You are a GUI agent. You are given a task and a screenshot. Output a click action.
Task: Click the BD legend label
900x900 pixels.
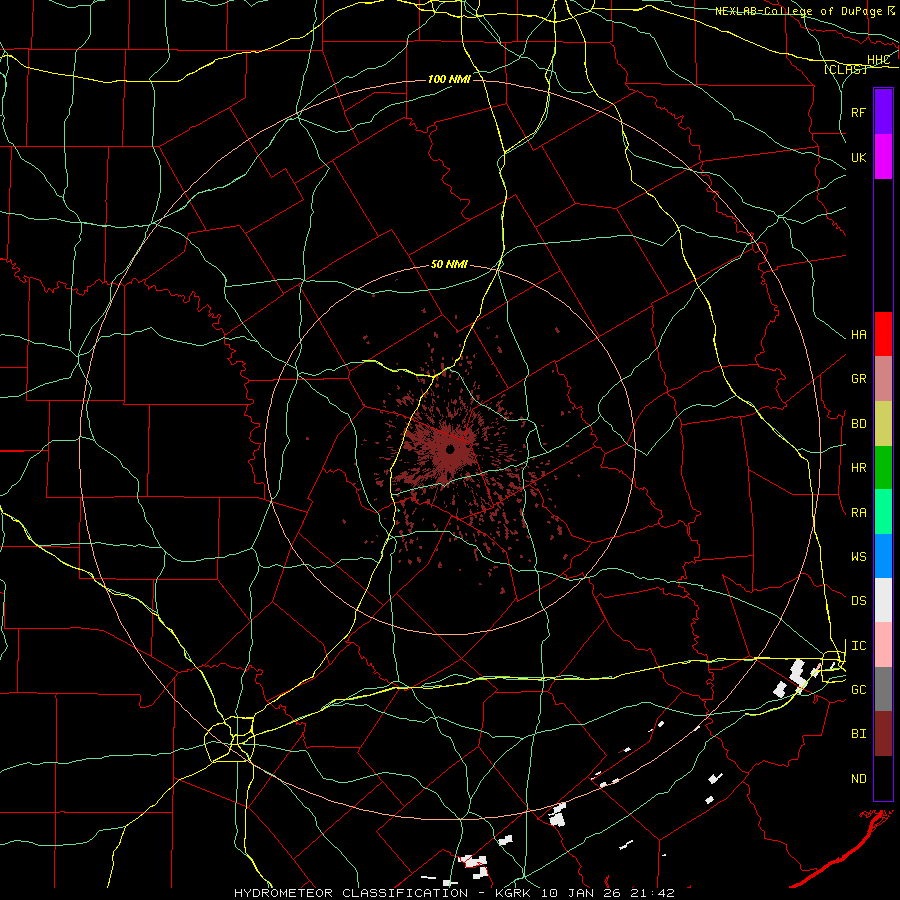pyautogui.click(x=858, y=424)
